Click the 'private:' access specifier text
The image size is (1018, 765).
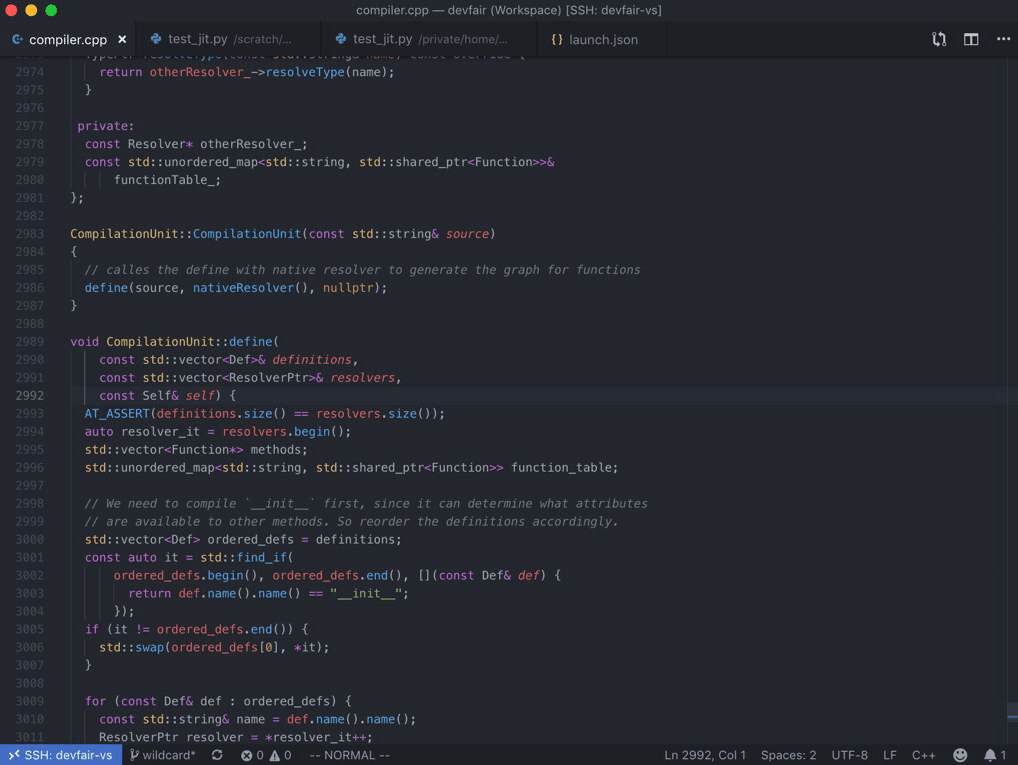(105, 126)
